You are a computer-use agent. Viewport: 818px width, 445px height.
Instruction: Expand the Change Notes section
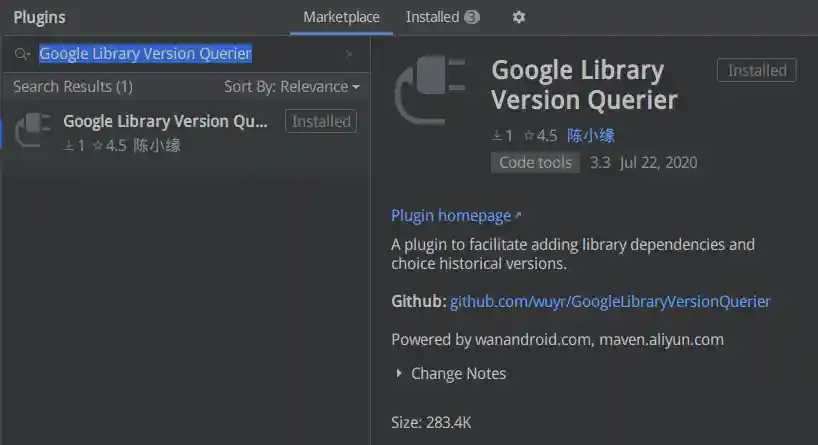451,374
